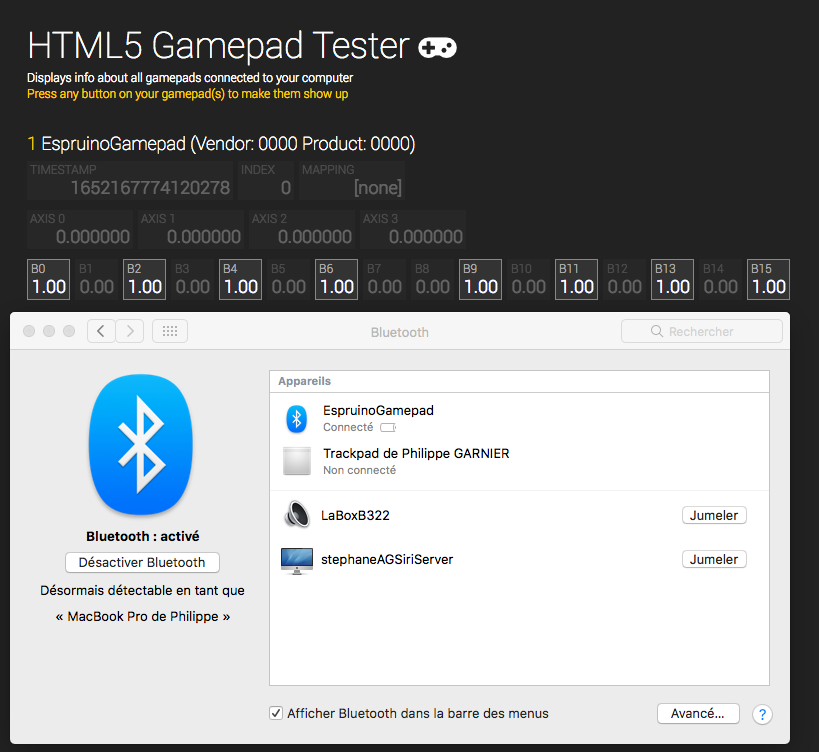Focus the Rechercher search field
Viewport: 819px width, 752px height.
[701, 331]
